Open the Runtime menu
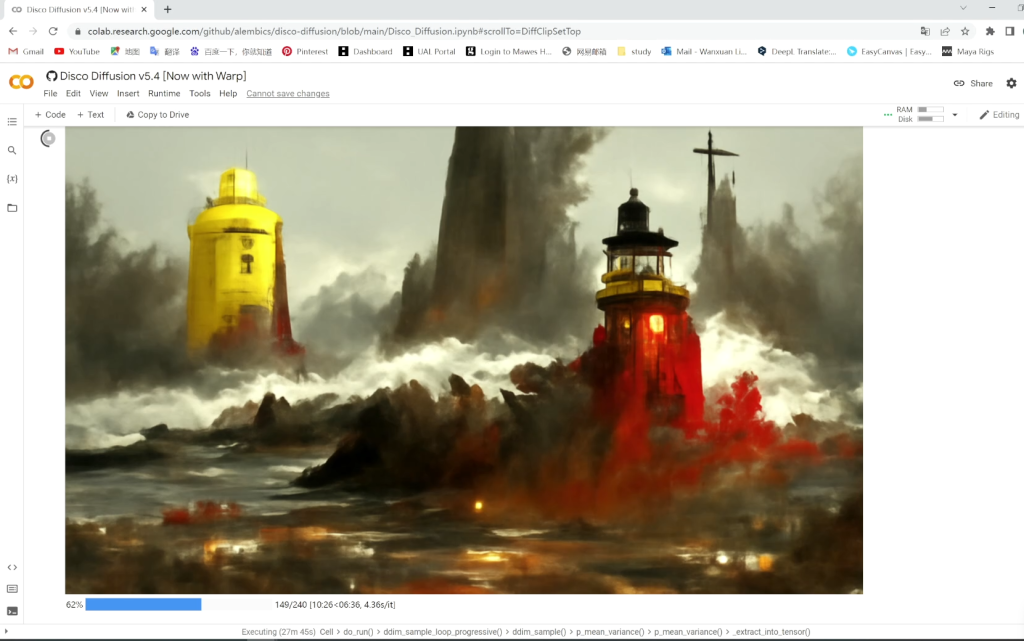The image size is (1024, 641). point(164,94)
